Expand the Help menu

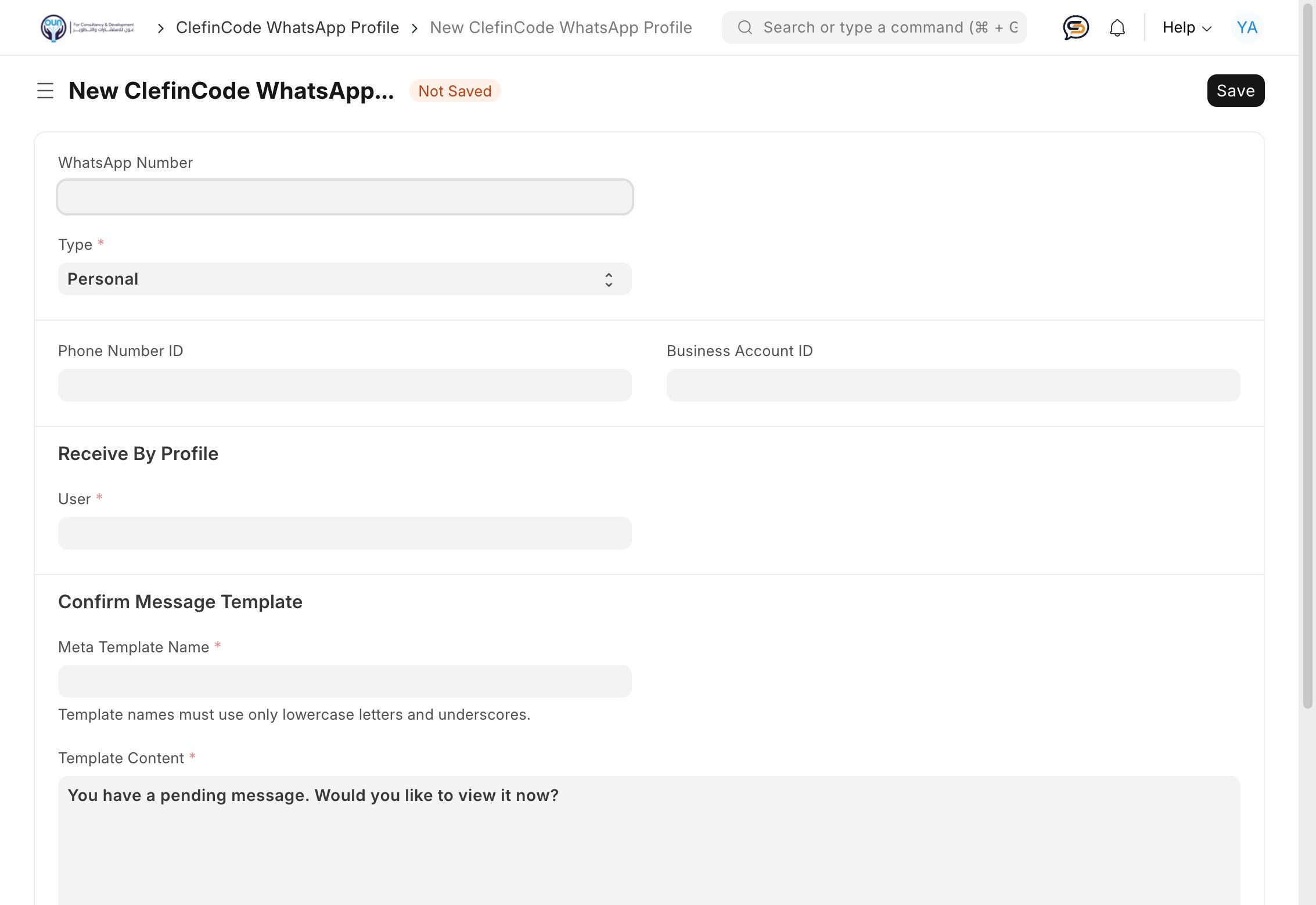click(1186, 27)
